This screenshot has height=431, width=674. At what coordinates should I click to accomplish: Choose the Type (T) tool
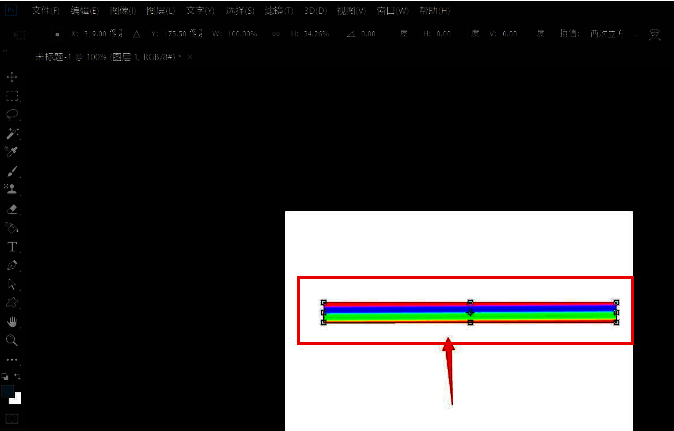[12, 246]
